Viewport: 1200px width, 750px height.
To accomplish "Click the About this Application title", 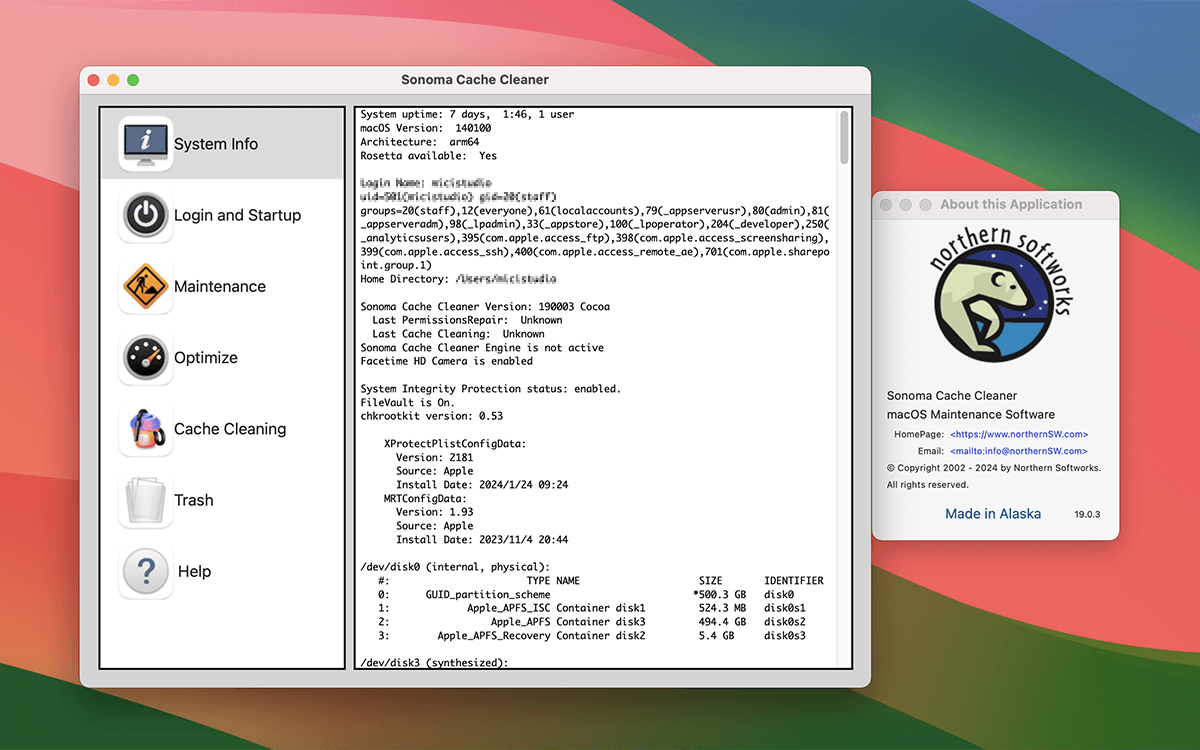I will tap(1011, 204).
